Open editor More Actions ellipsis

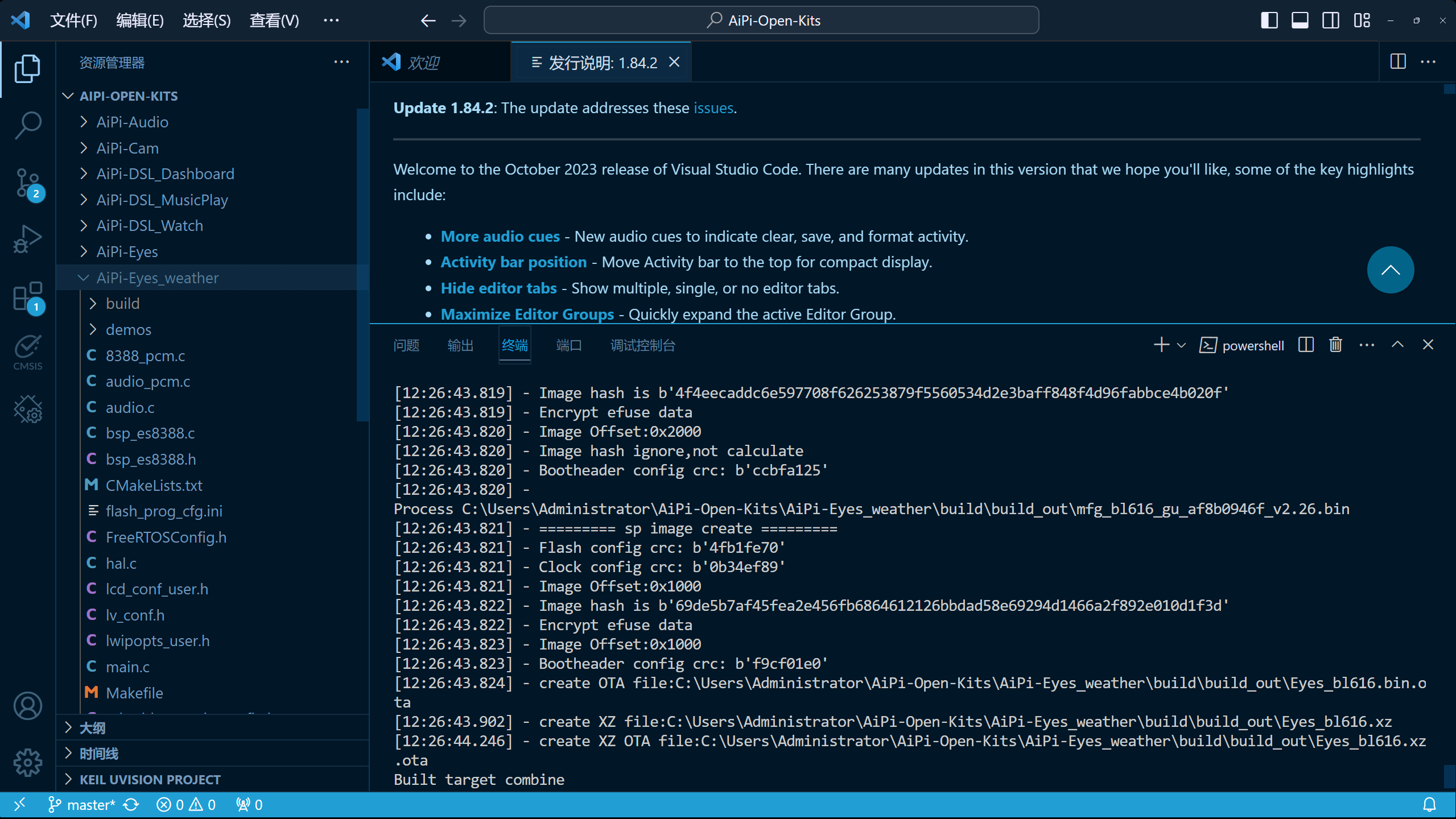(1428, 61)
